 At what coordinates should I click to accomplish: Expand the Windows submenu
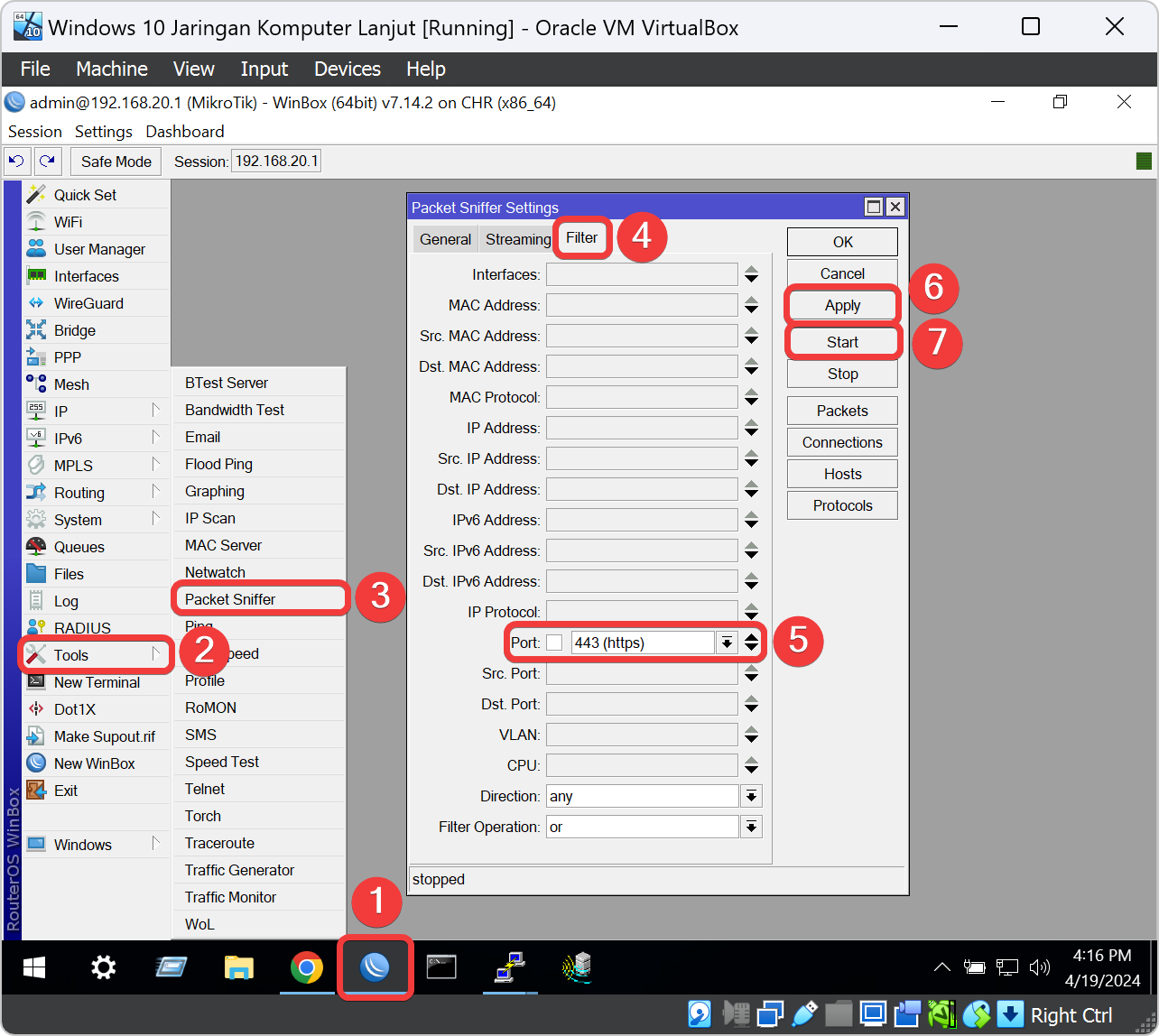coord(155,843)
